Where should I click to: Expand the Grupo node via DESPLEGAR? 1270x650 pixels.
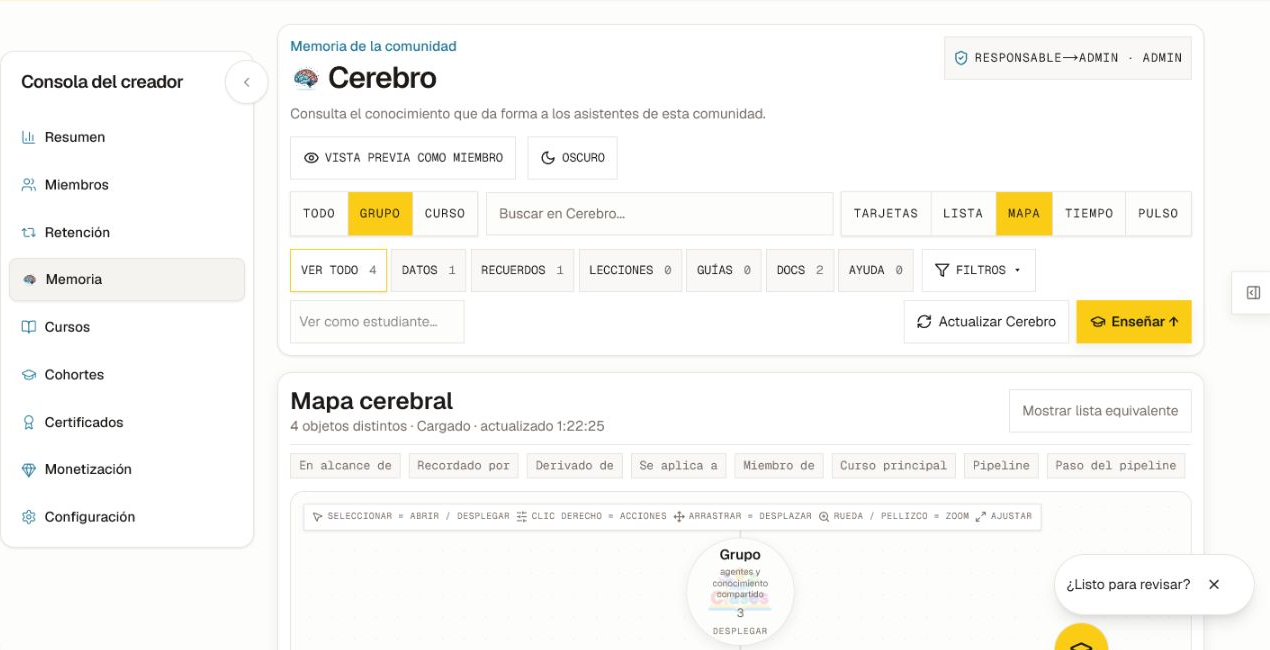(740, 631)
